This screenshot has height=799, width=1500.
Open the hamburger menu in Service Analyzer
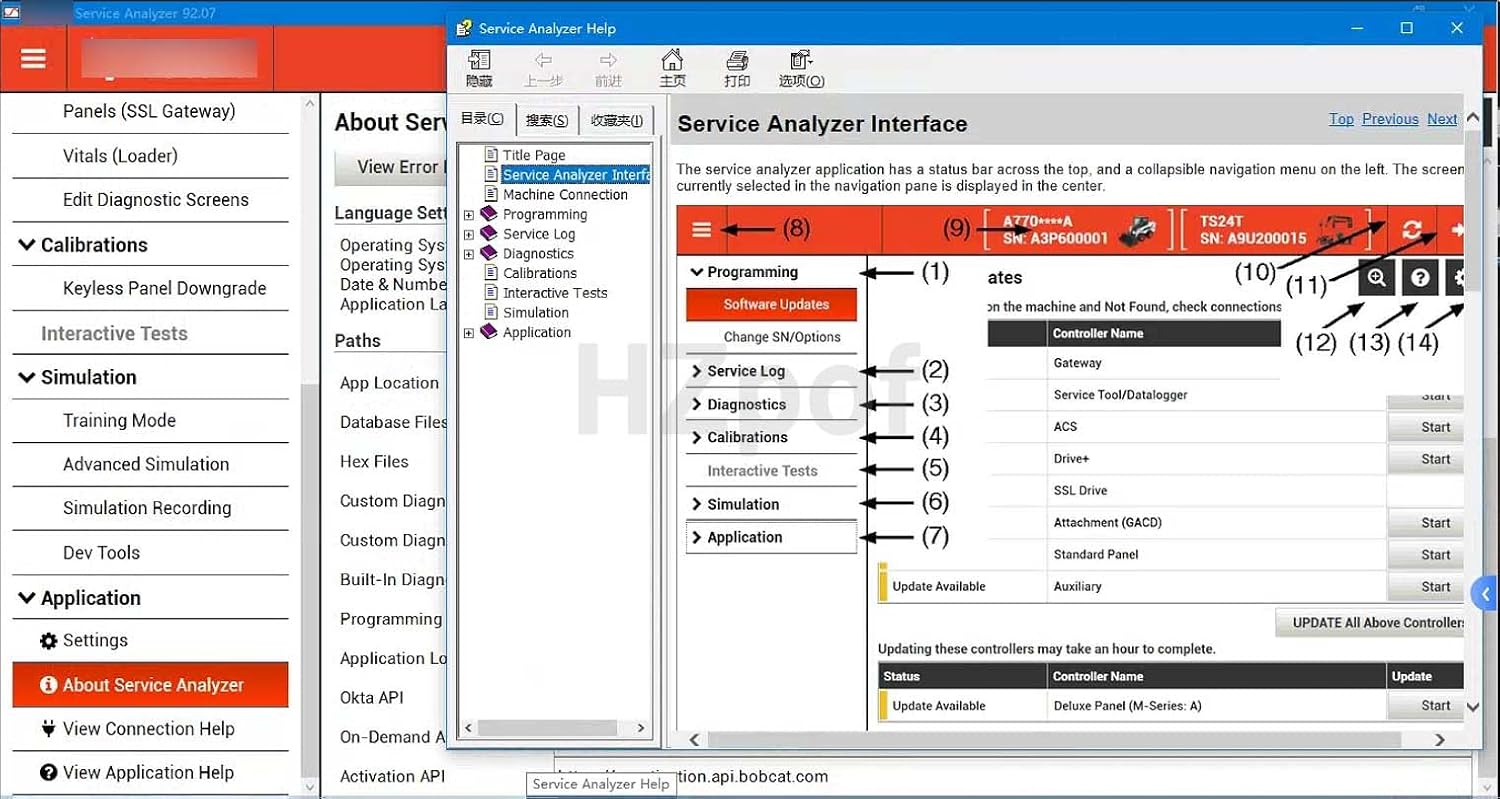pos(33,59)
